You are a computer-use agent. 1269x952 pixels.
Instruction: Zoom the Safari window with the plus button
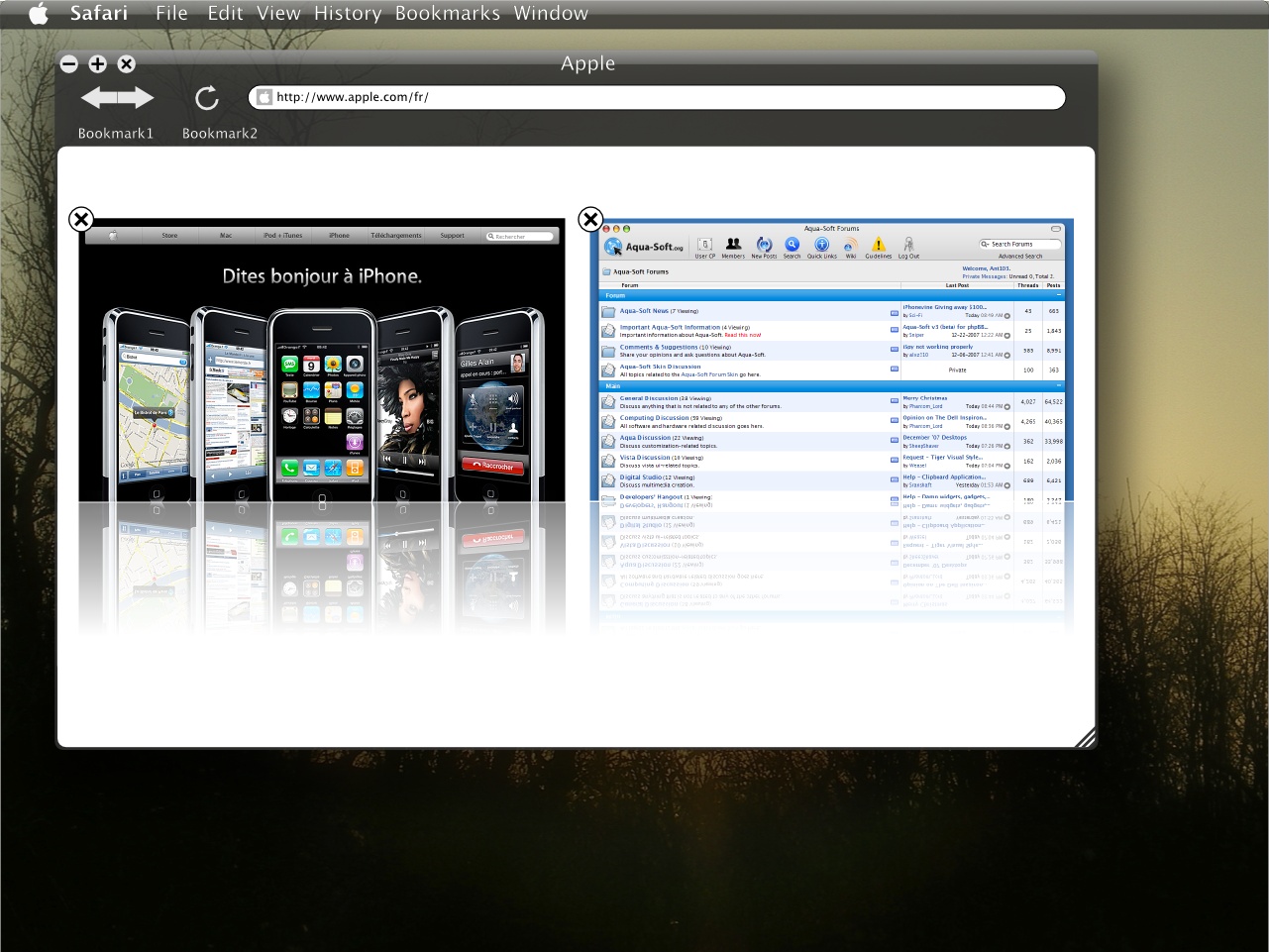(97, 63)
